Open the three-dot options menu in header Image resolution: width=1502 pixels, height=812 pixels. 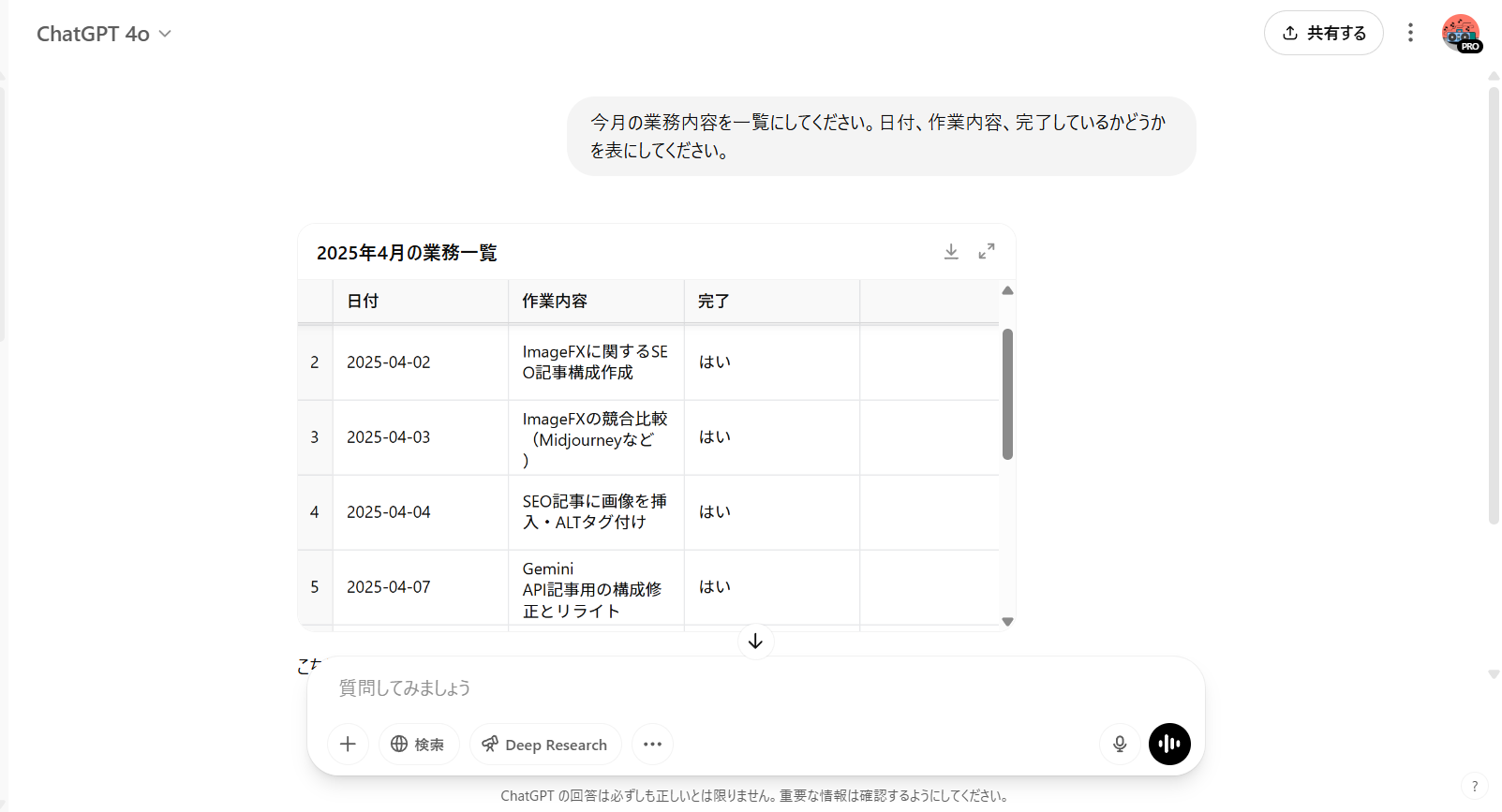pyautogui.click(x=1410, y=33)
